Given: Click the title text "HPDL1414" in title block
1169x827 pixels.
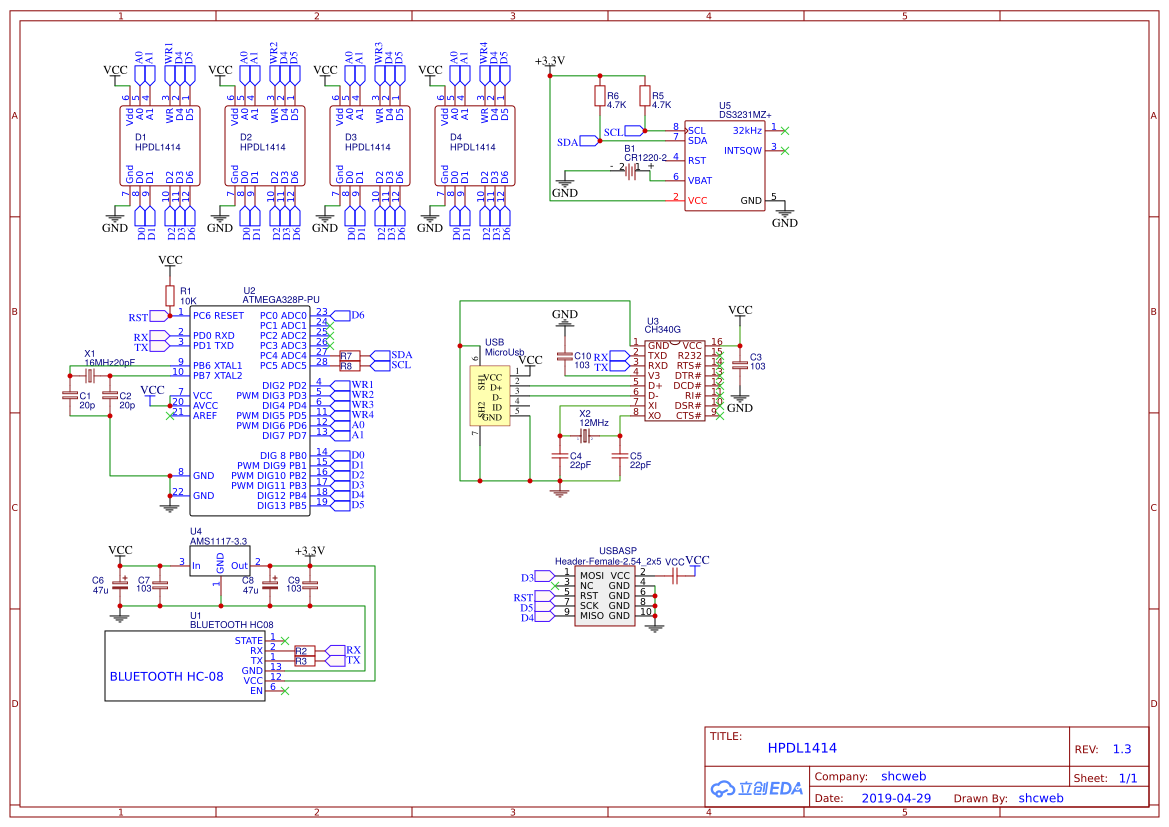Looking at the screenshot, I should pos(802,748).
